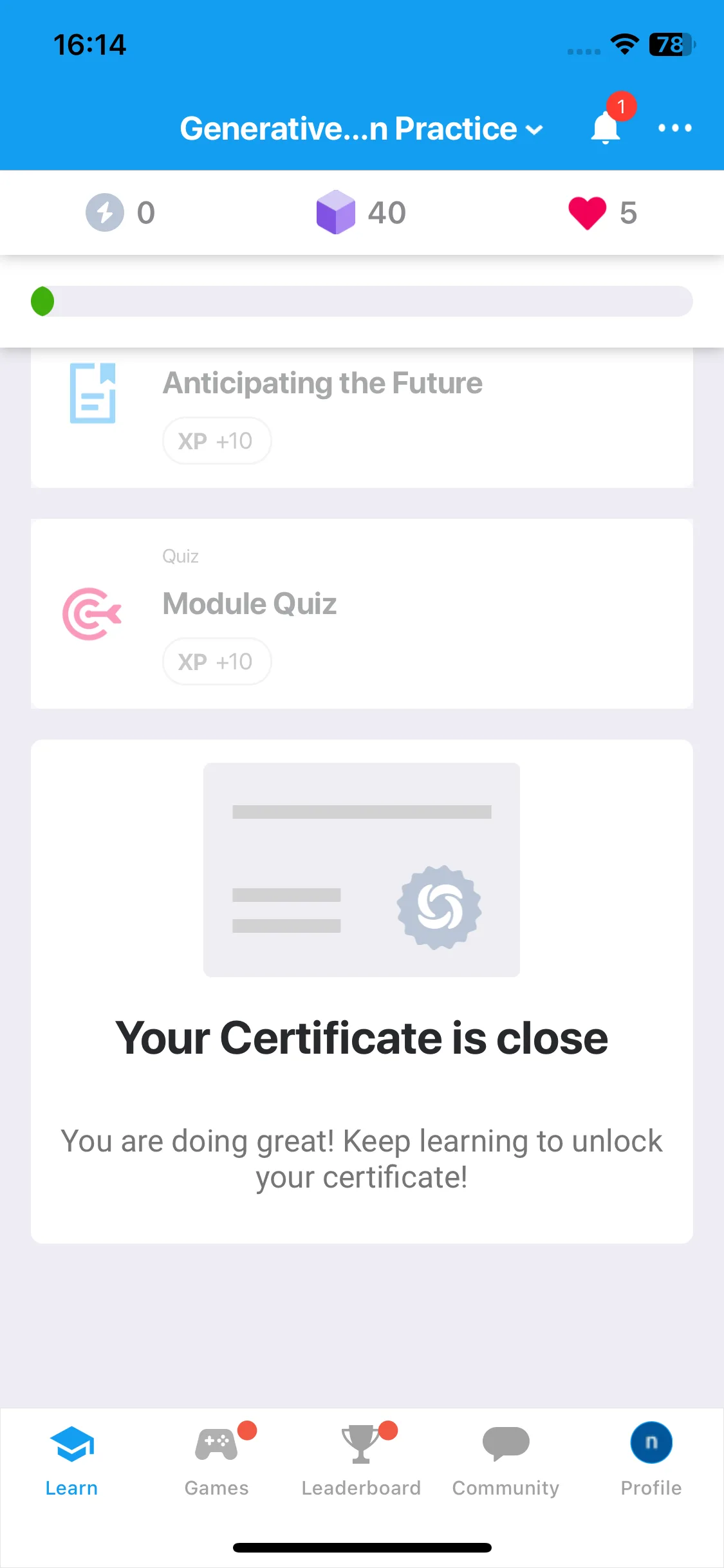Tap the Anticipating the Future lesson icon
The height and width of the screenshot is (1568, 724).
point(93,393)
